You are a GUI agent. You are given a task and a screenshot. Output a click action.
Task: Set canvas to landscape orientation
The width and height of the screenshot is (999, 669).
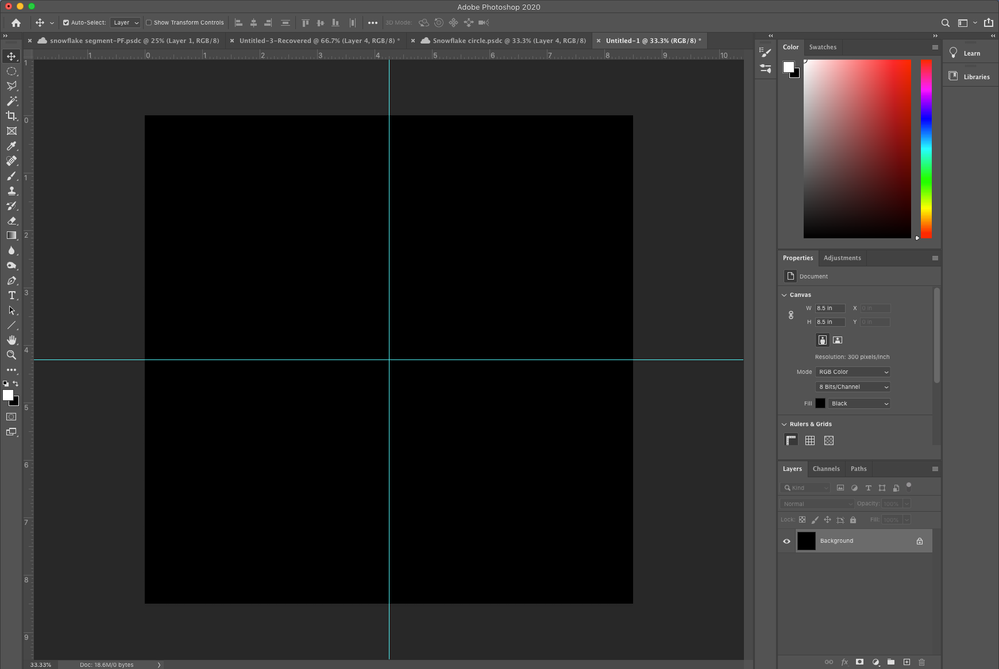tap(838, 340)
